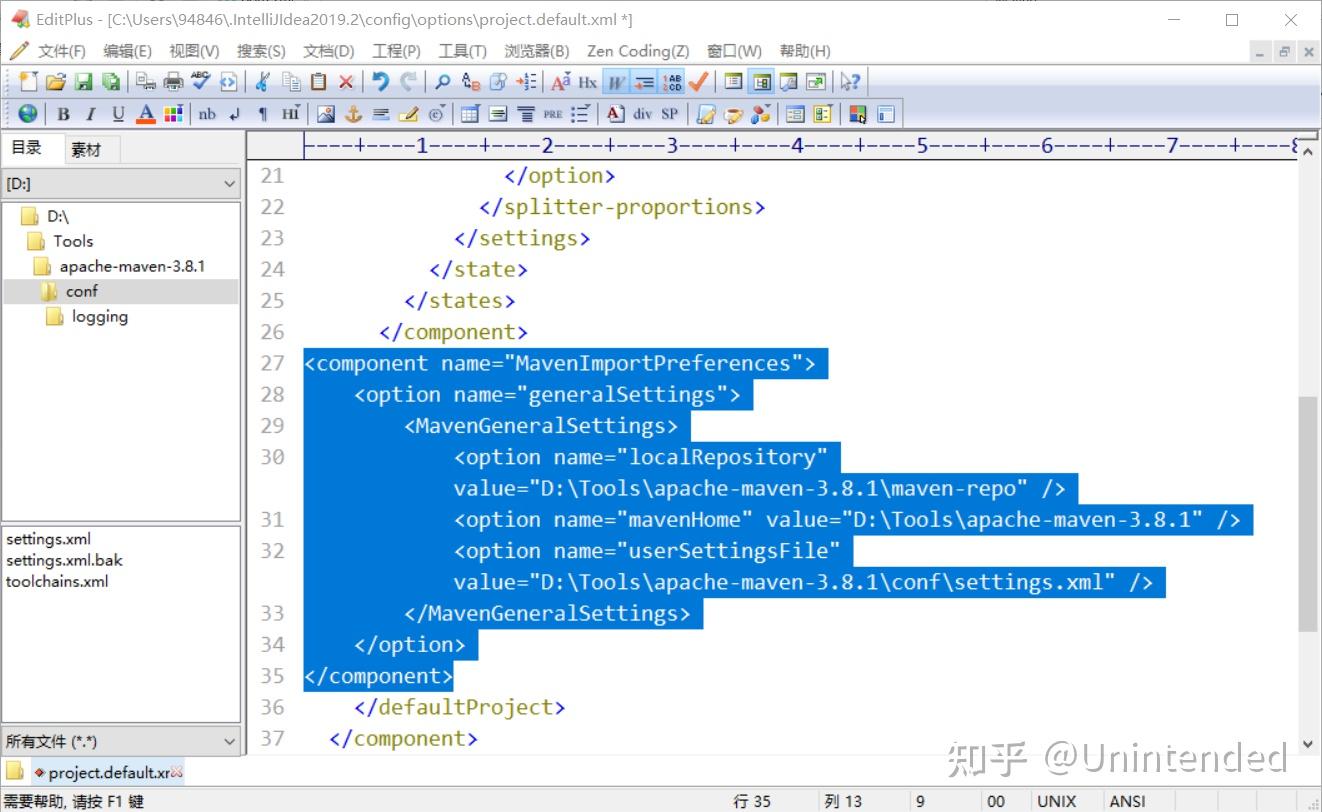
Task: Open the color palette grid tool
Action: (x=173, y=114)
